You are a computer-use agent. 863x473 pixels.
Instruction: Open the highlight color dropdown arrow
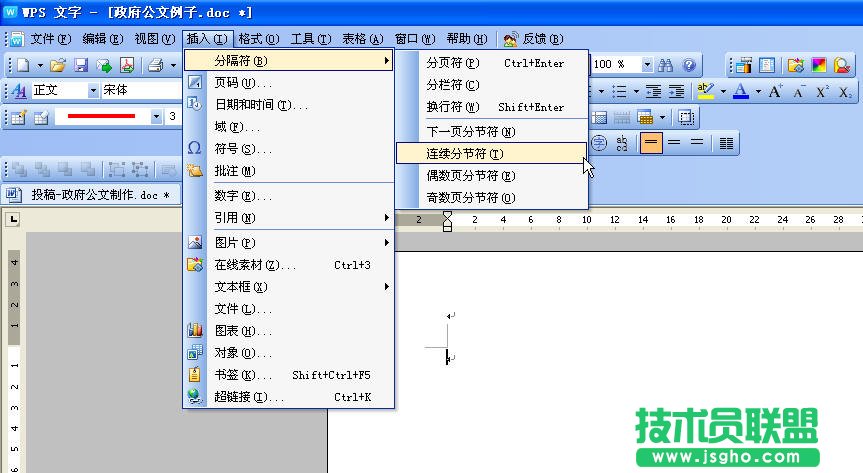(723, 91)
